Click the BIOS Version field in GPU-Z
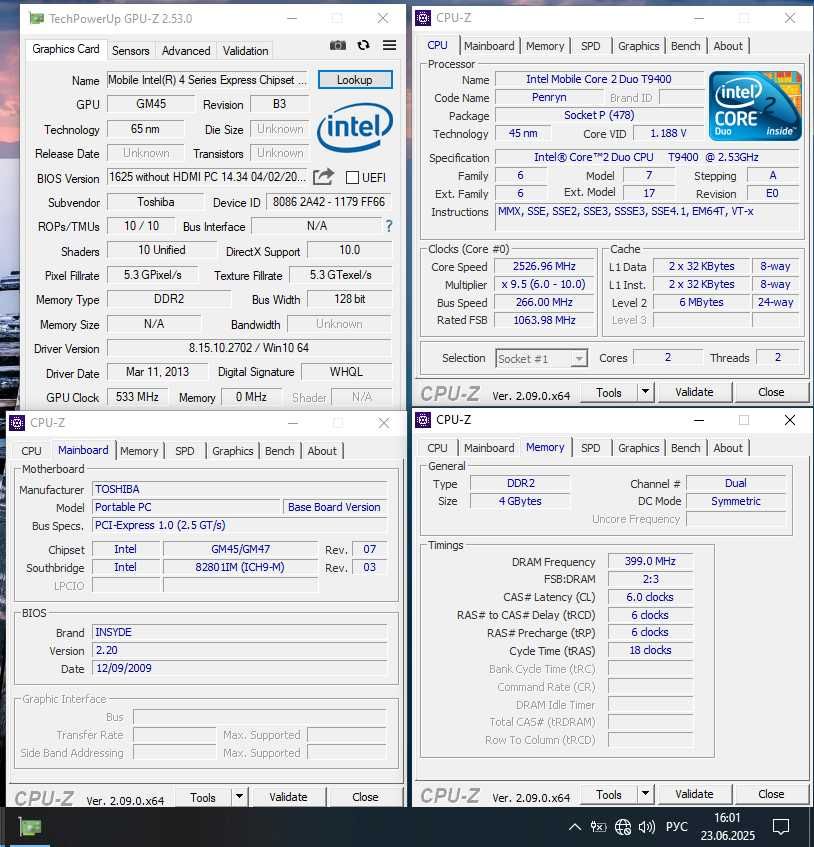 pyautogui.click(x=207, y=177)
